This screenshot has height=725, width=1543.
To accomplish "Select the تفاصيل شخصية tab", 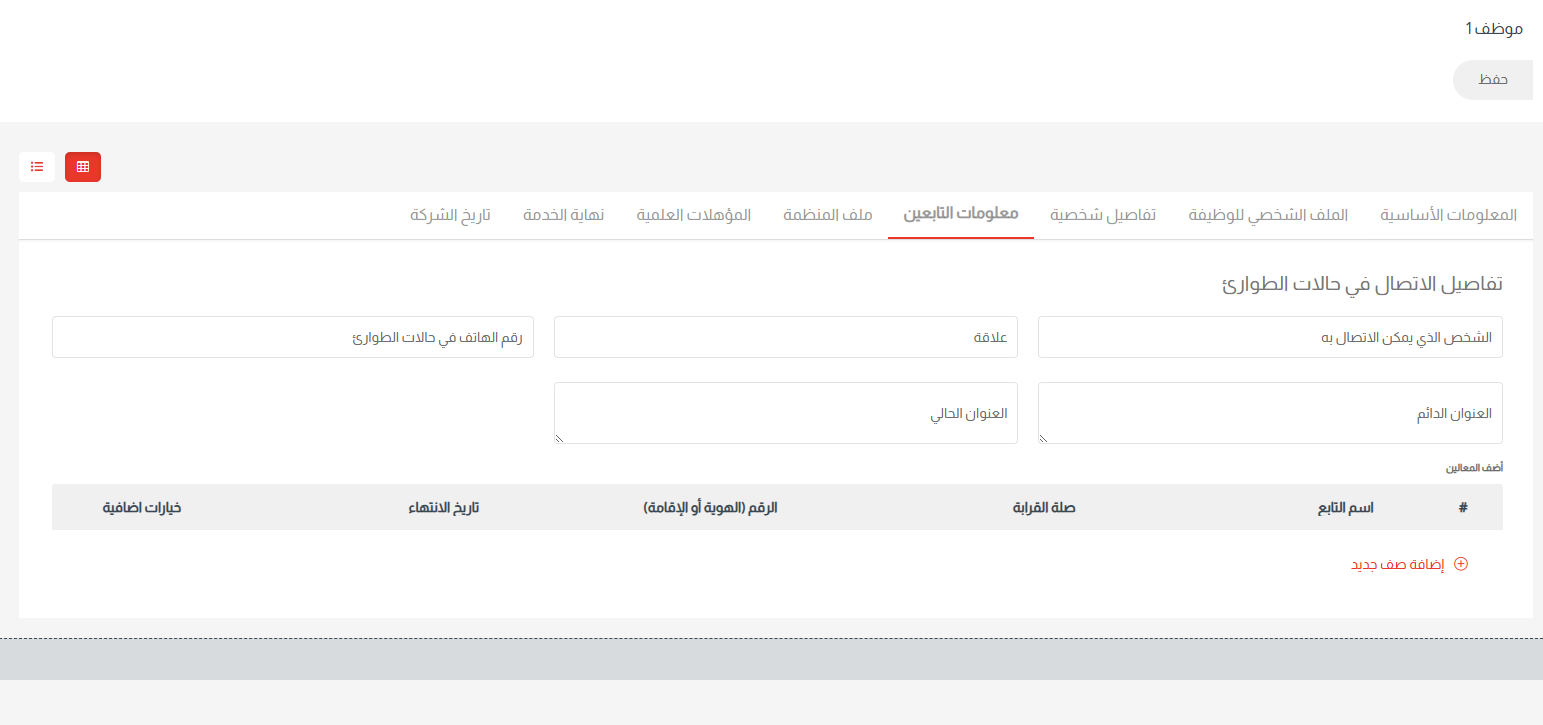I will coord(1103,215).
